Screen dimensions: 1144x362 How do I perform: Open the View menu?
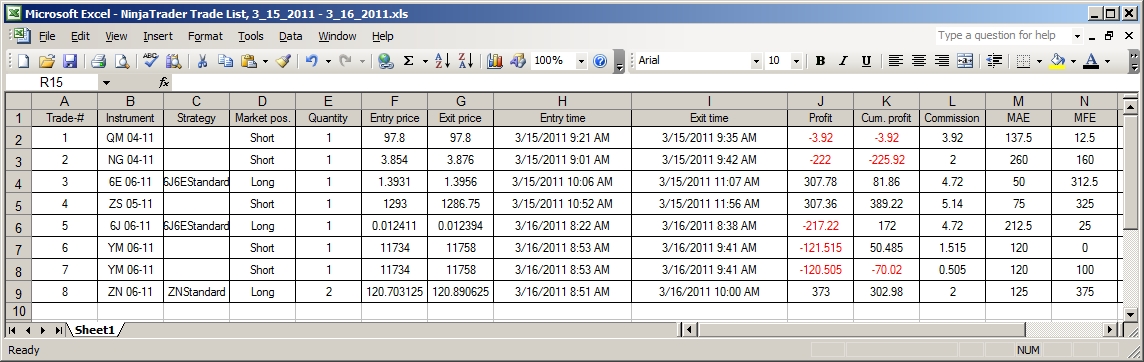[x=116, y=36]
